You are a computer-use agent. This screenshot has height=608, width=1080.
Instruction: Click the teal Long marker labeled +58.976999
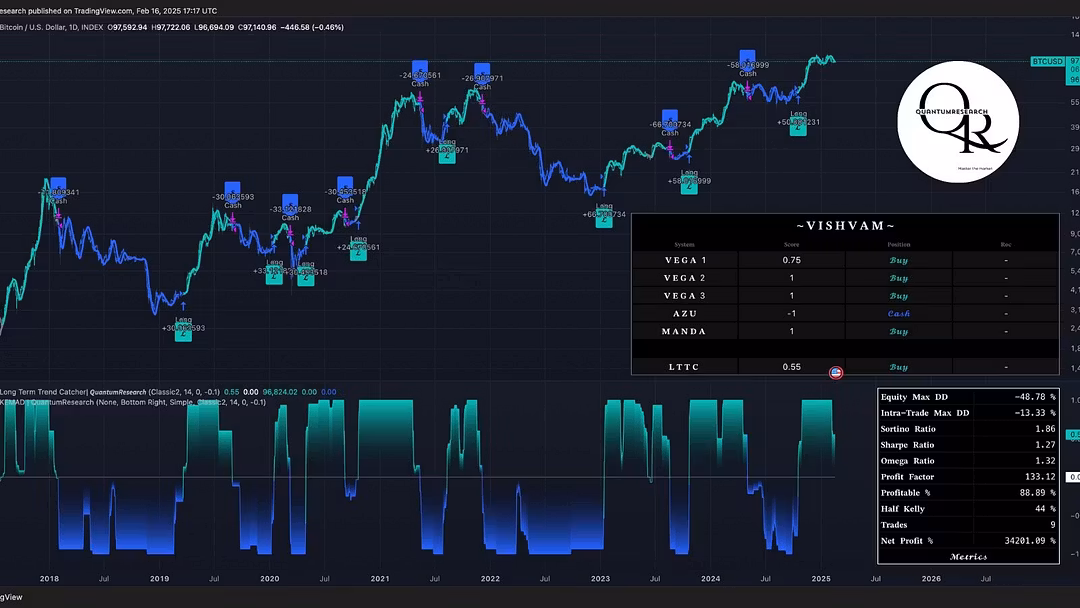click(689, 186)
